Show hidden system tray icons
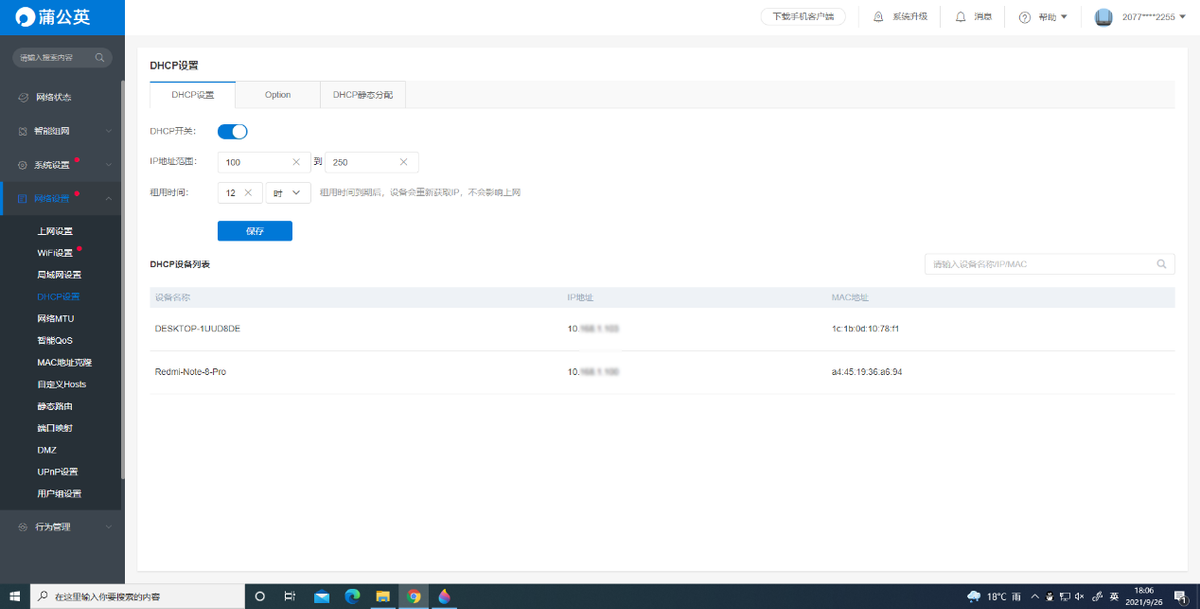The image size is (1200, 609). pos(1035,596)
